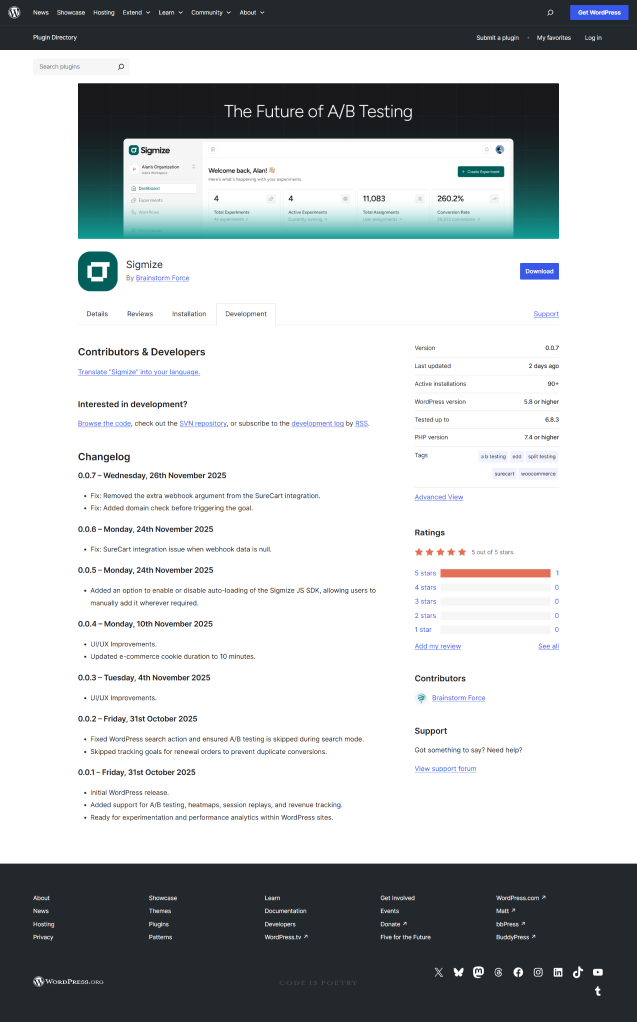
Task: Click Brainstorm Force contributor avatar
Action: [x=421, y=698]
